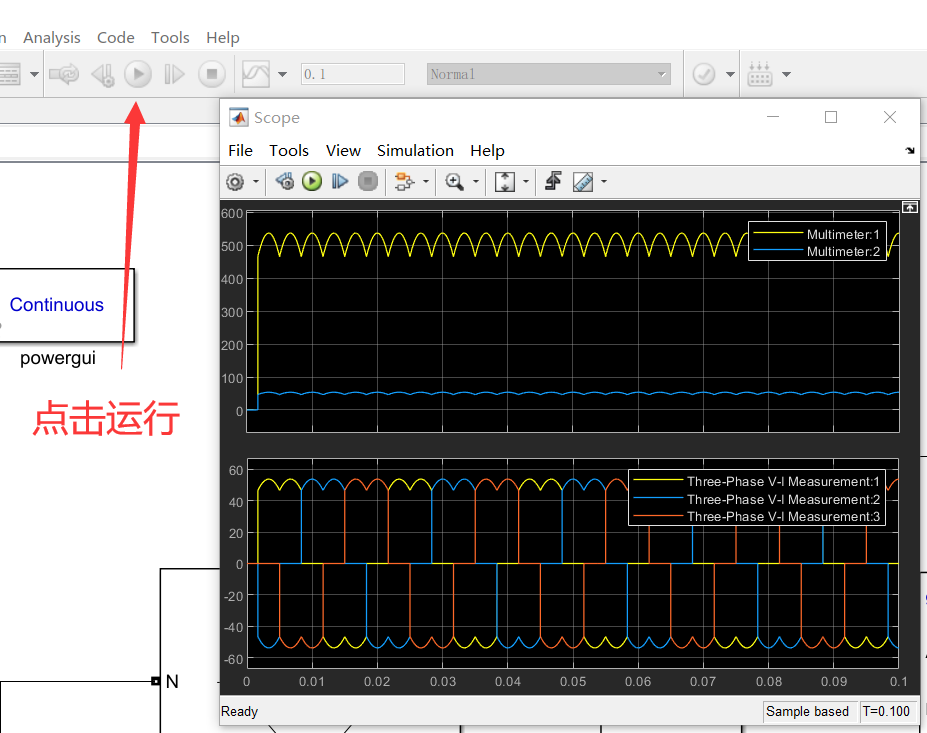Expand the highlight block dropdown arrow

tap(426, 182)
